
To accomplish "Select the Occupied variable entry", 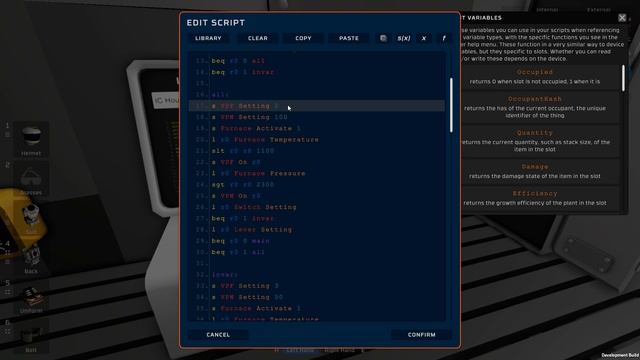I will click(535, 76).
